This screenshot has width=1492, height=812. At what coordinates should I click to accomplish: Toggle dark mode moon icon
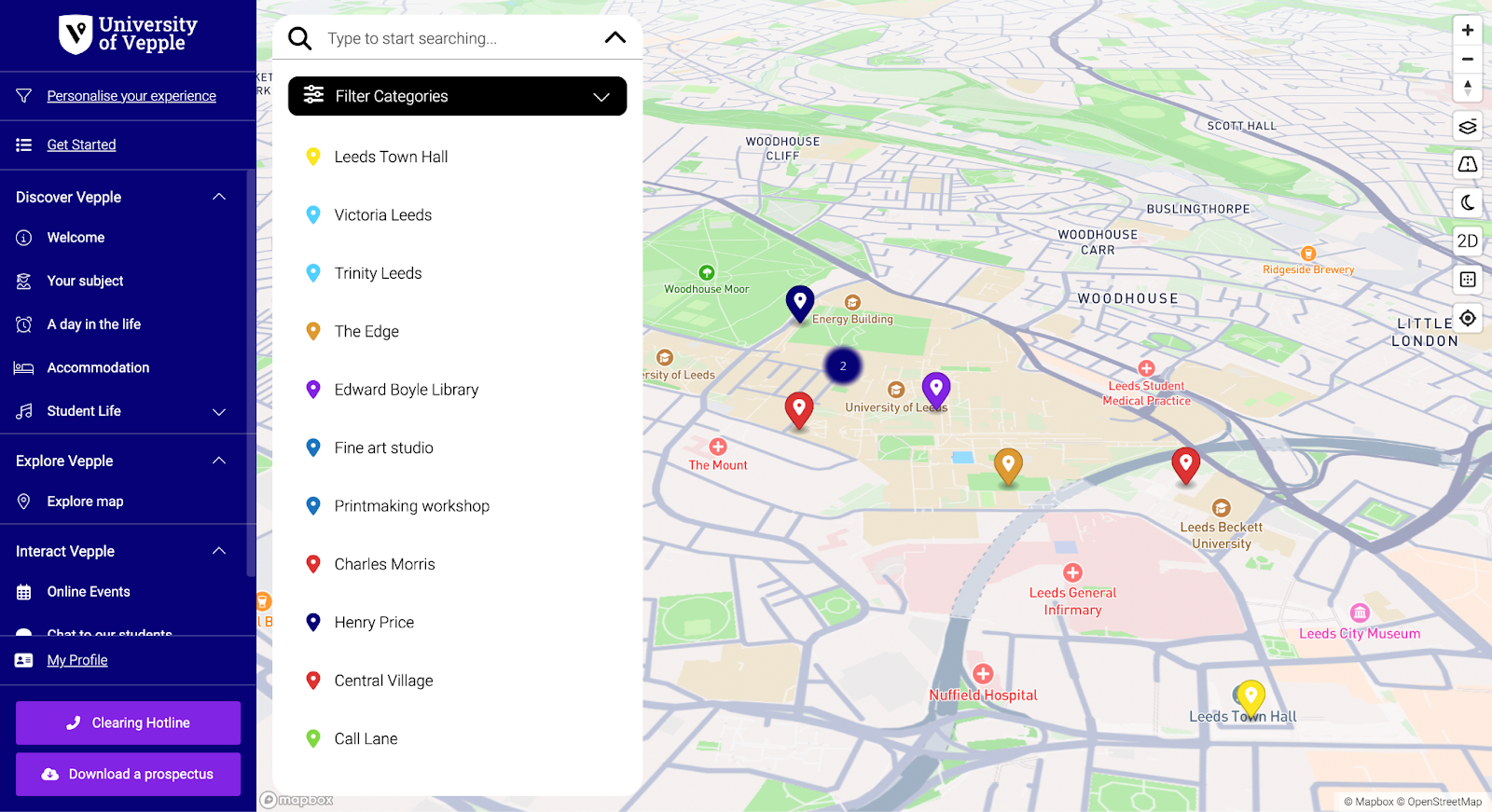coord(1468,202)
